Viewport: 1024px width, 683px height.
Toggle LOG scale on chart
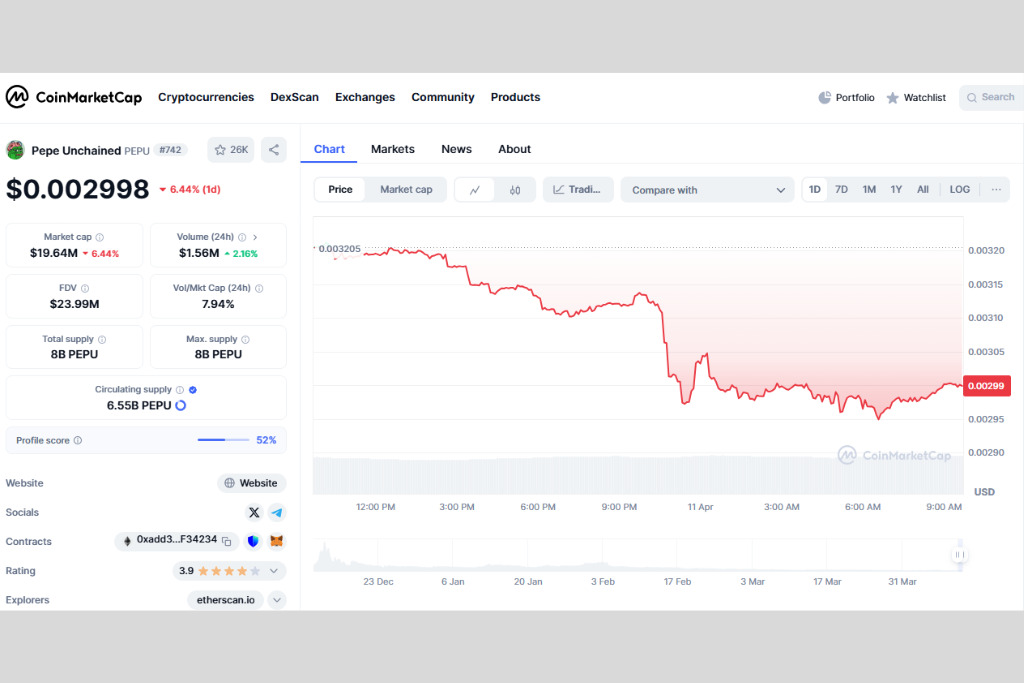click(959, 189)
